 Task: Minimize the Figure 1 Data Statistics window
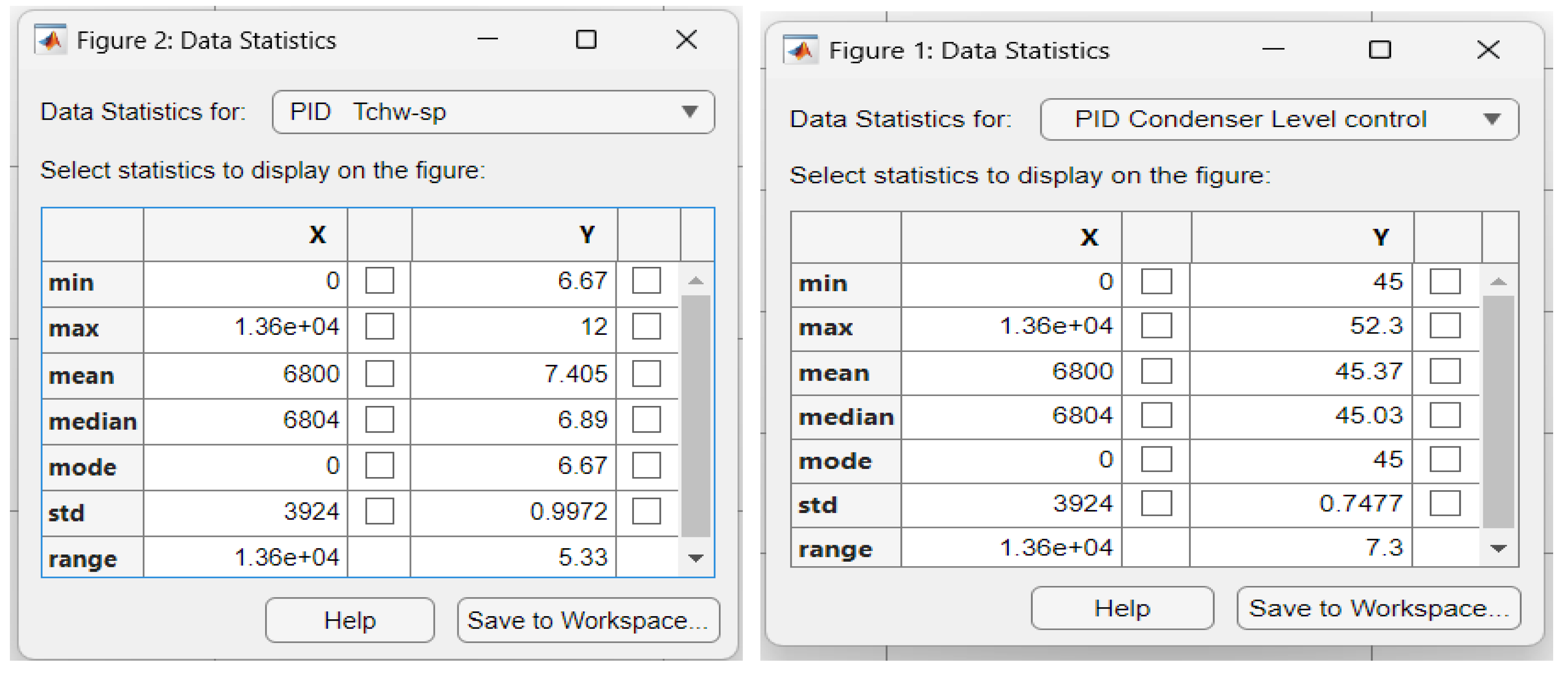[1273, 50]
